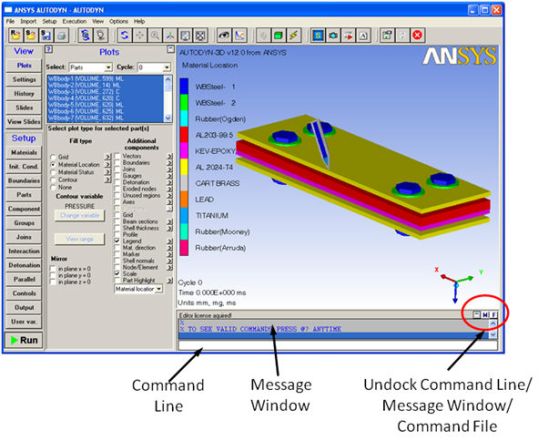
Task: Click the History button
Action: pos(24,94)
